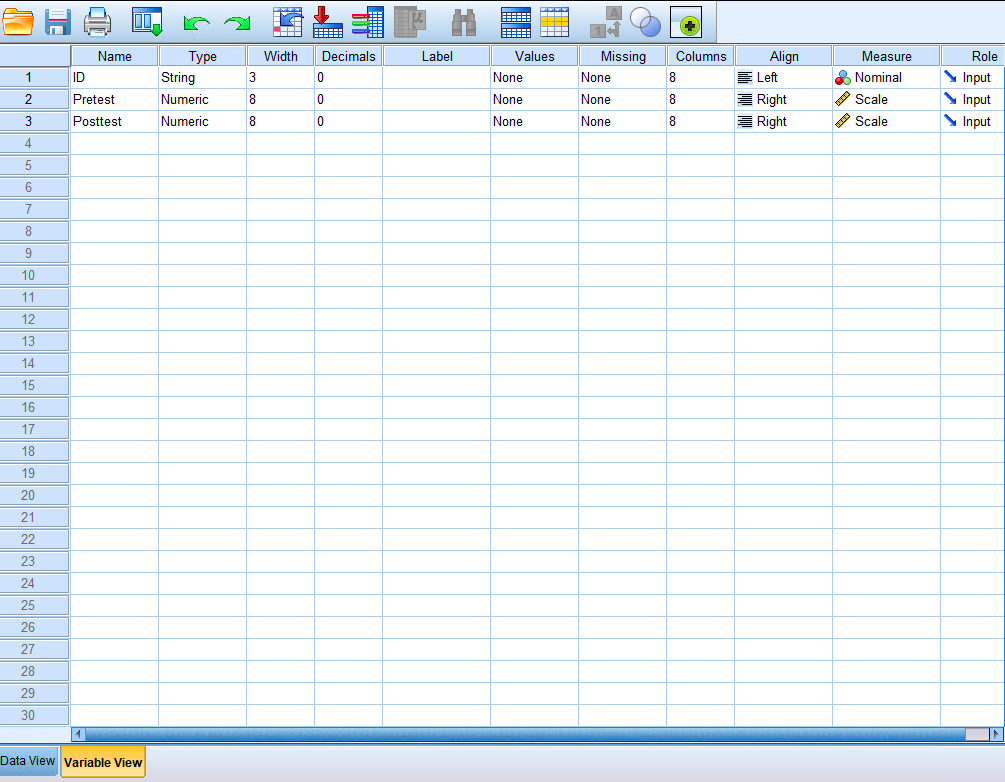Select the 'ID' name cell

[x=115, y=78]
